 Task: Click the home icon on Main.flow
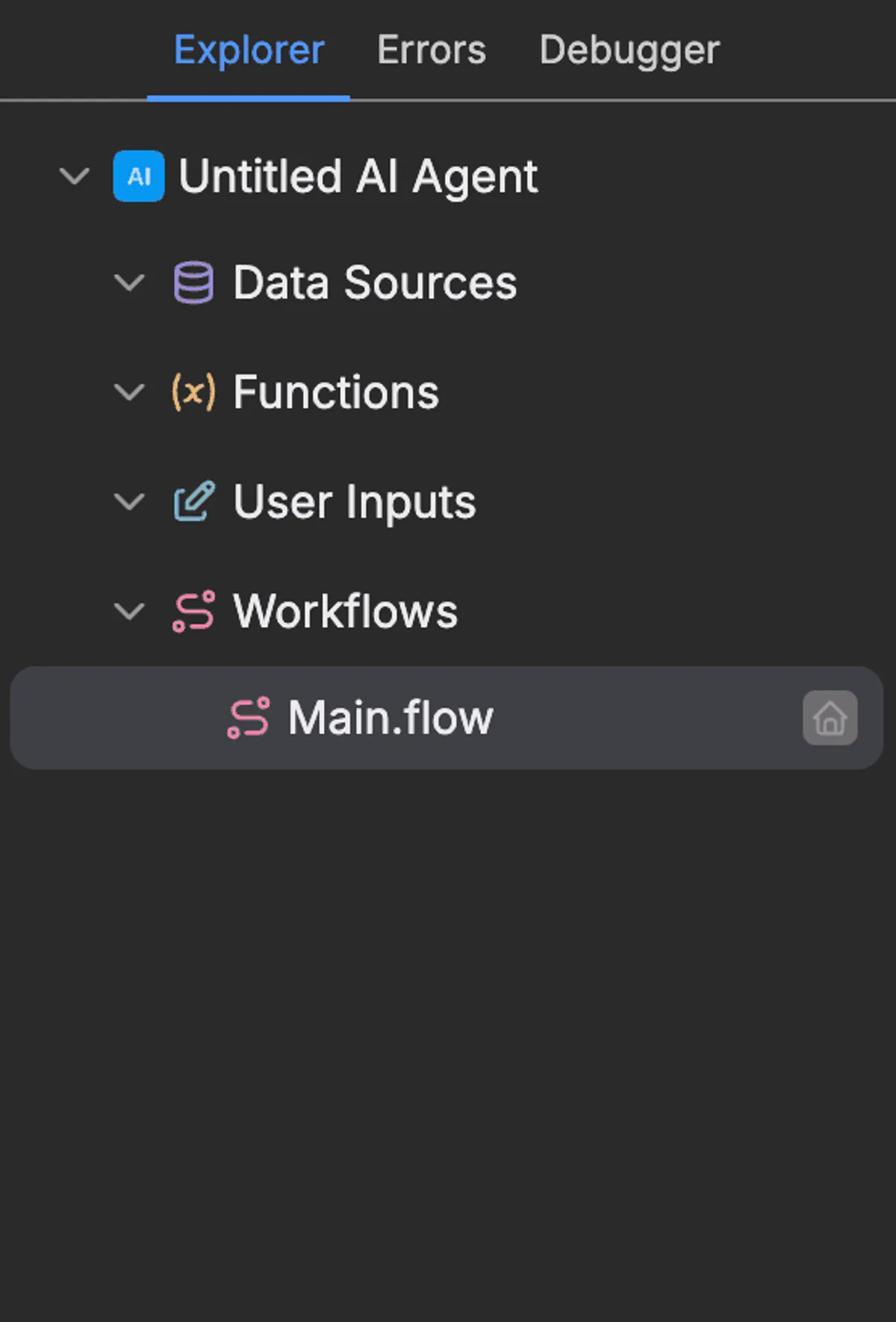tap(830, 718)
